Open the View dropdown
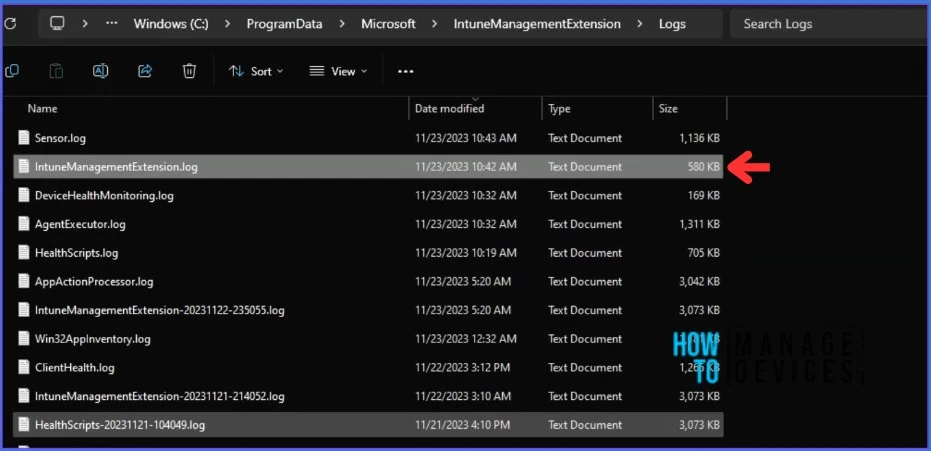Screen dimensions: 931x451 (x=338, y=71)
